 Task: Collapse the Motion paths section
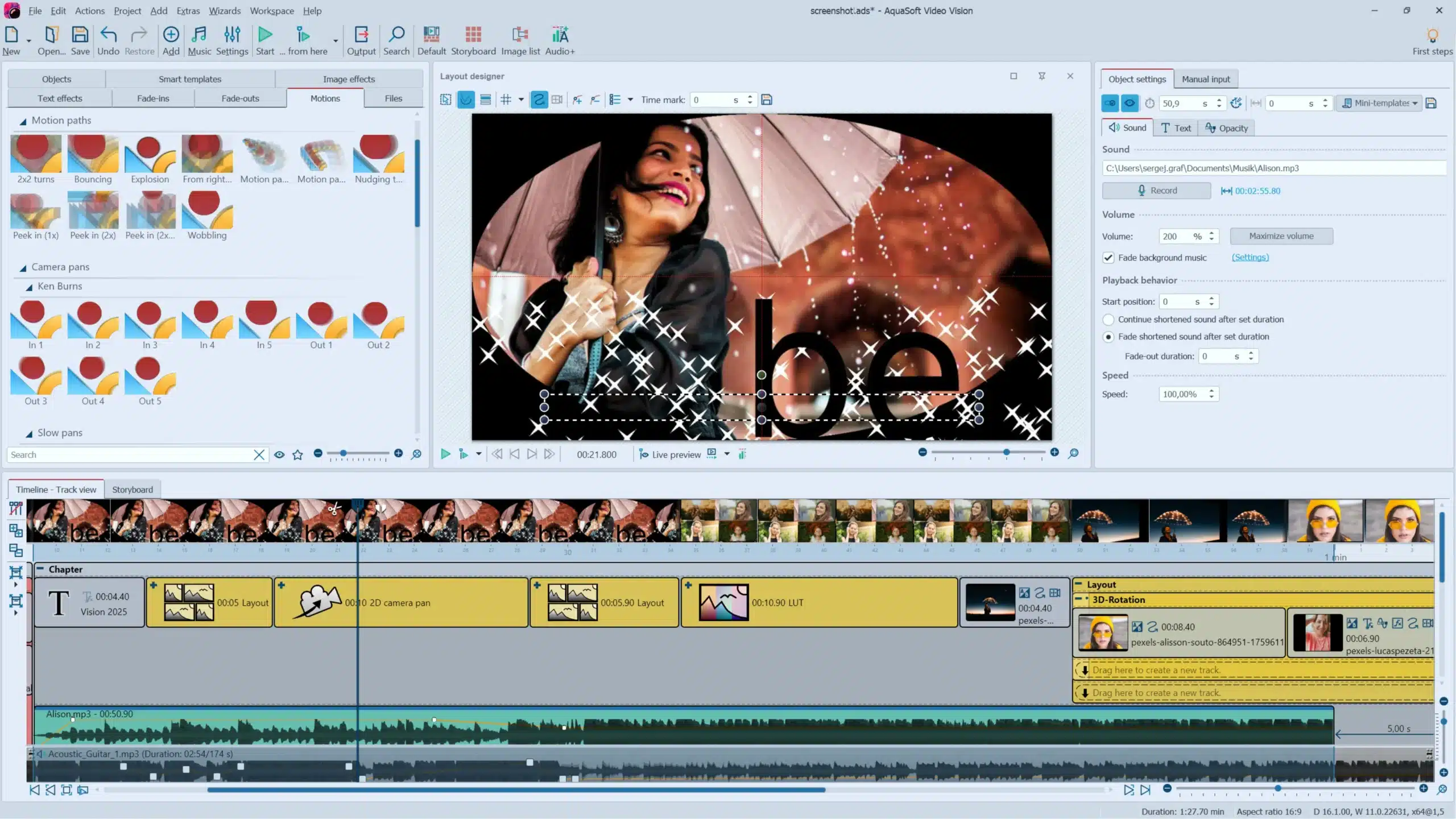coord(23,121)
